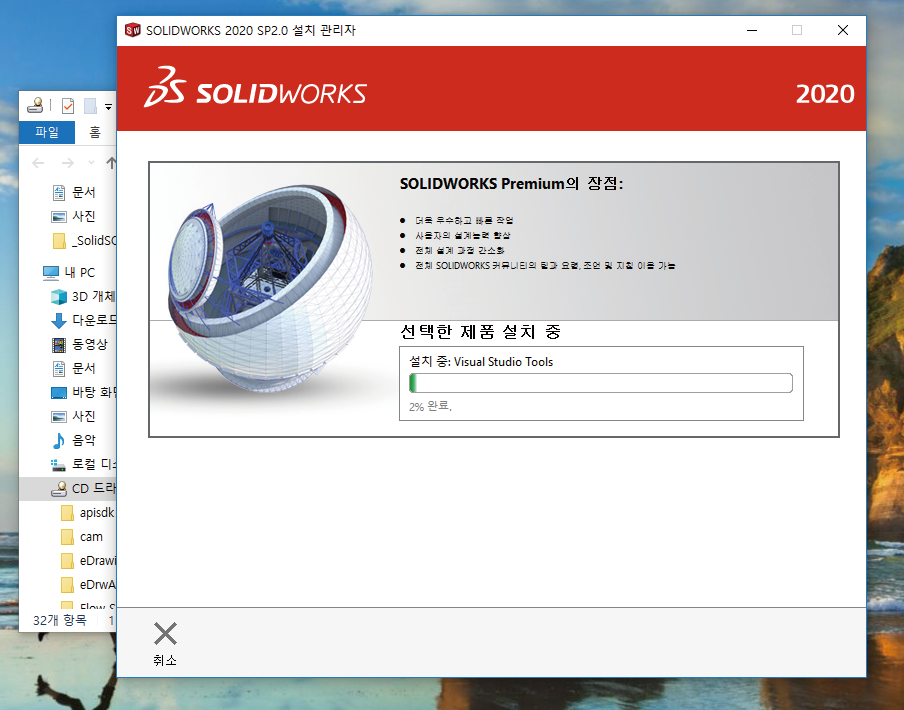Screen dimensions: 904x710
Task: Select the _SolidSQ folder in quick access
Action: click(x=84, y=241)
